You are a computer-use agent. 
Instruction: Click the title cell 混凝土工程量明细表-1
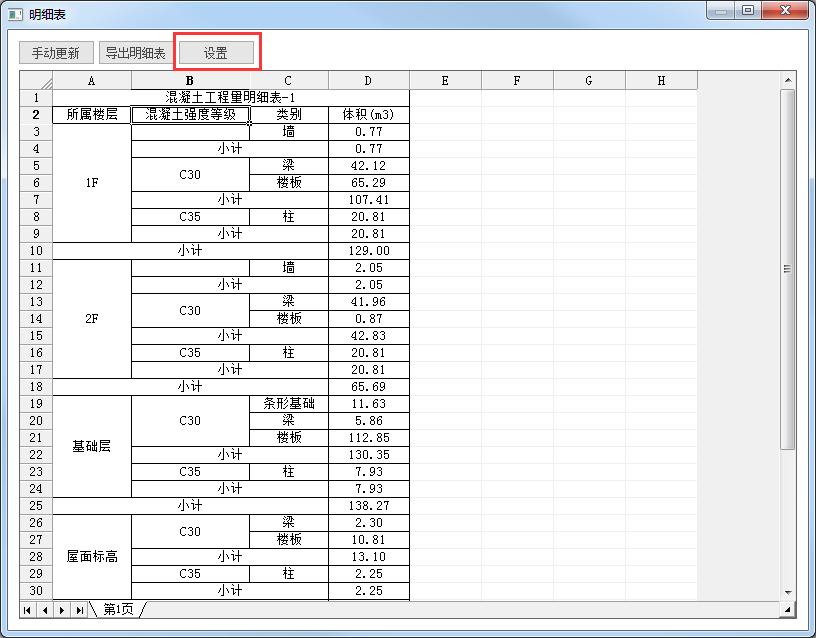[231, 98]
